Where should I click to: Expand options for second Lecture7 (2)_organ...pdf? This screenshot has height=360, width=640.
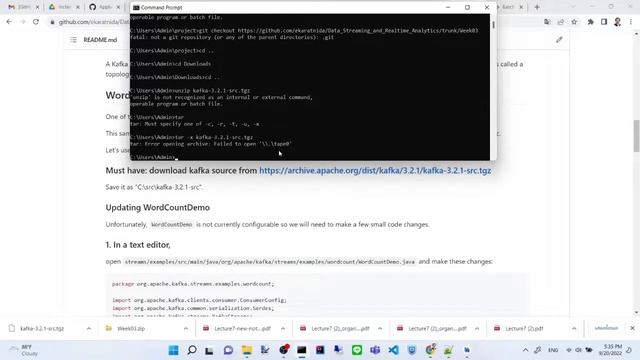click(477, 328)
